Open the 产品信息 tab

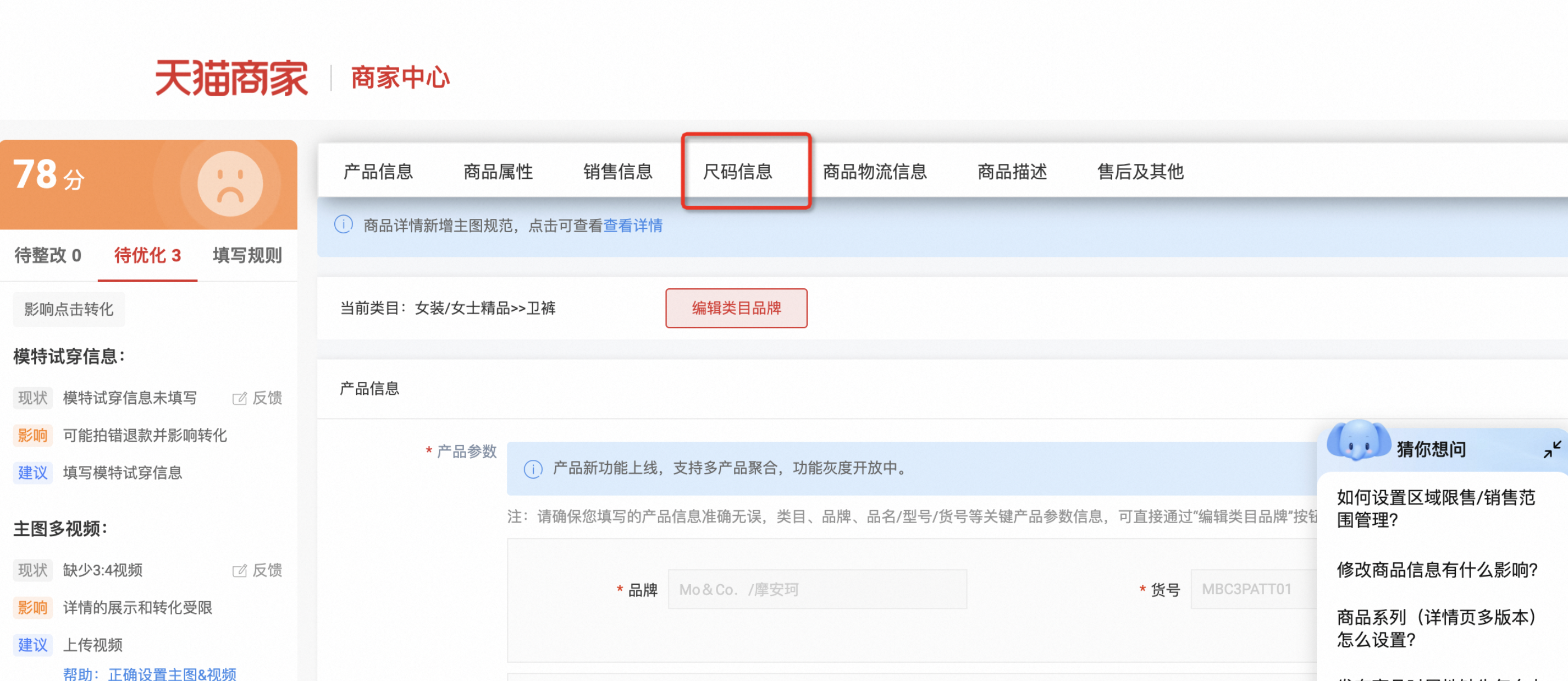coord(378,172)
